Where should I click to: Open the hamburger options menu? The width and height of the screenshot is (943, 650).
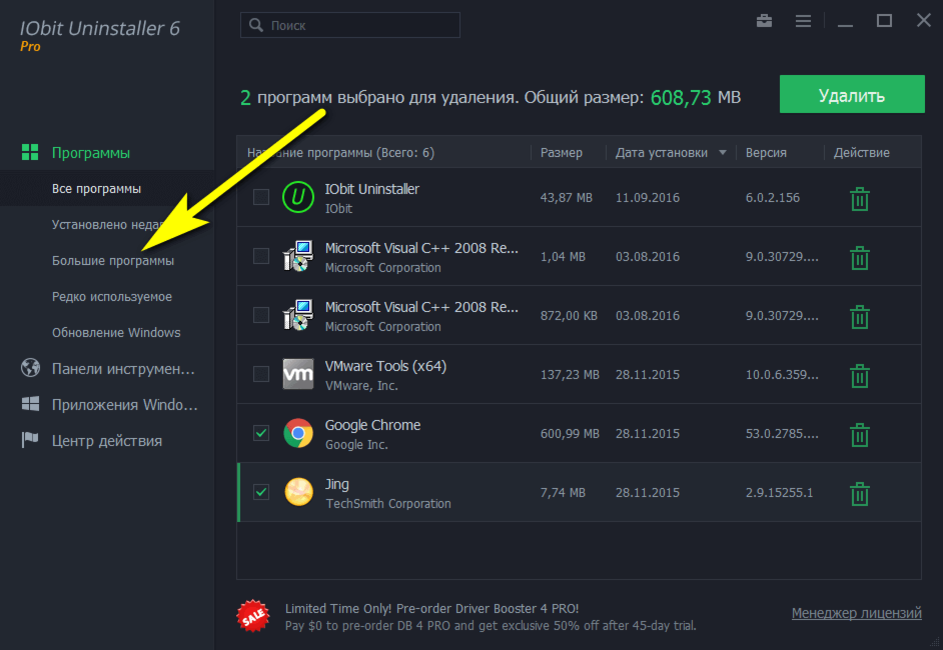pos(803,21)
